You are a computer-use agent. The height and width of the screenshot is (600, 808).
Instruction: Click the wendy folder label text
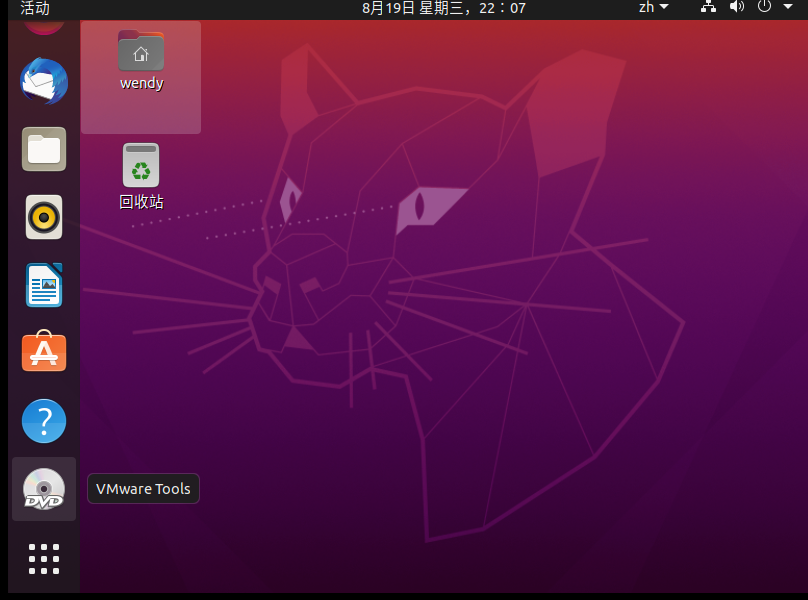(x=142, y=83)
